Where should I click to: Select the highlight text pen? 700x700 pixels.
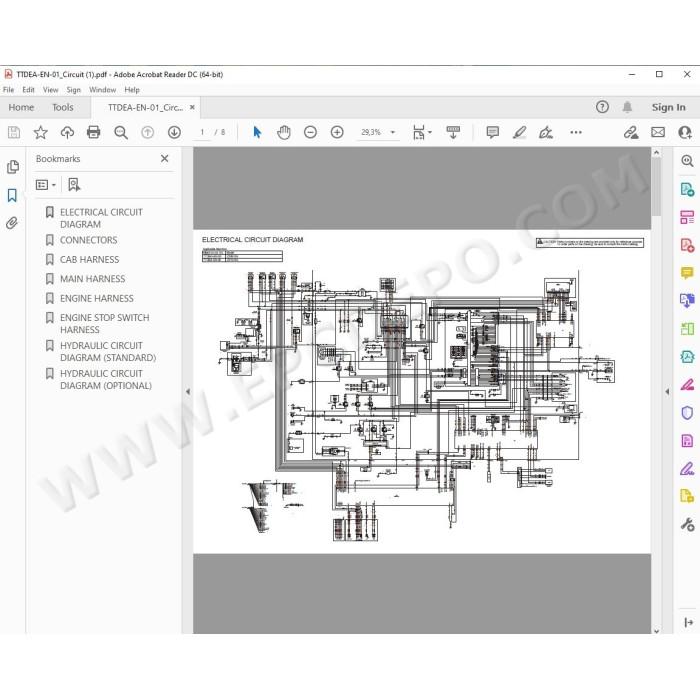[x=519, y=132]
